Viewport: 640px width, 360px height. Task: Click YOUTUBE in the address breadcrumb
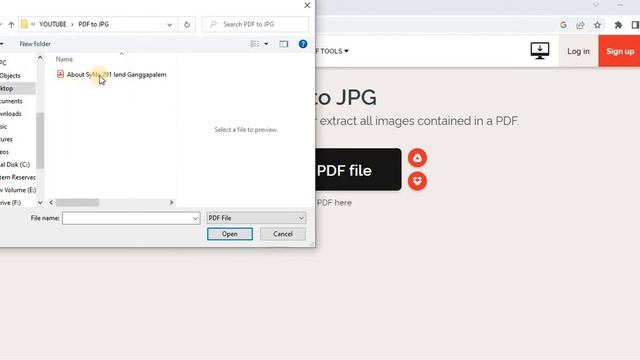53,24
